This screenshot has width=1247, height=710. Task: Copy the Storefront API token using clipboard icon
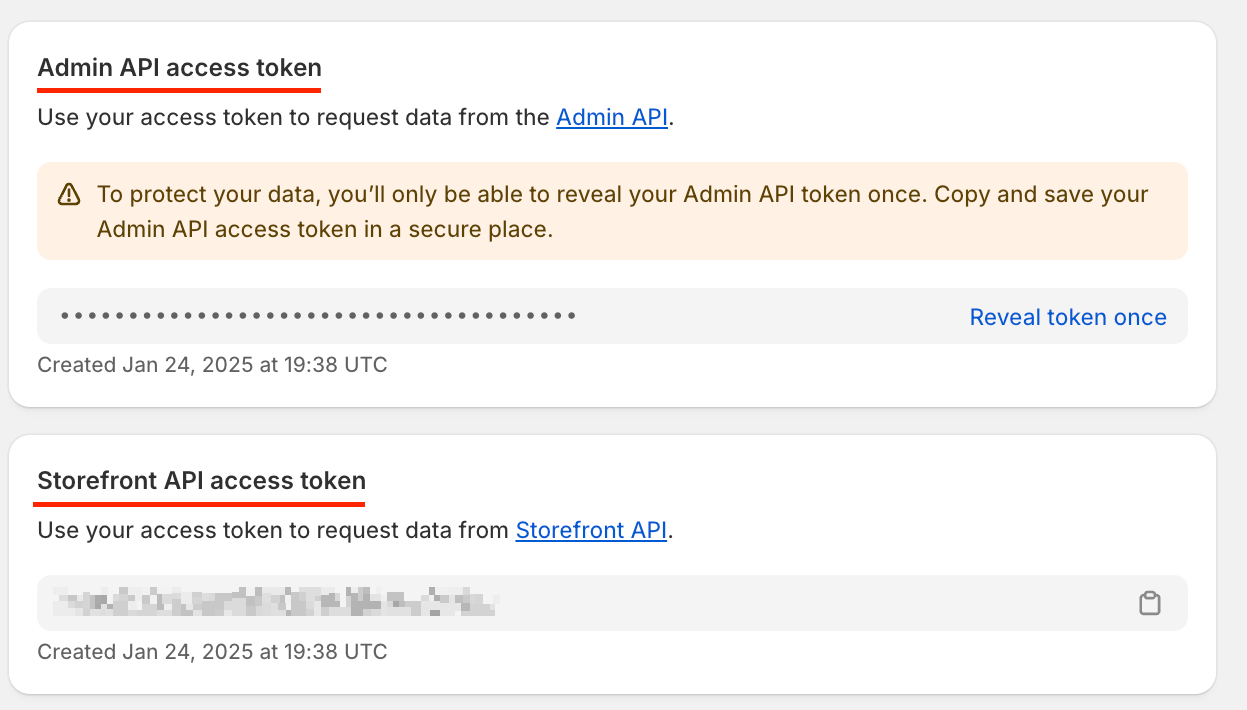(x=1150, y=603)
